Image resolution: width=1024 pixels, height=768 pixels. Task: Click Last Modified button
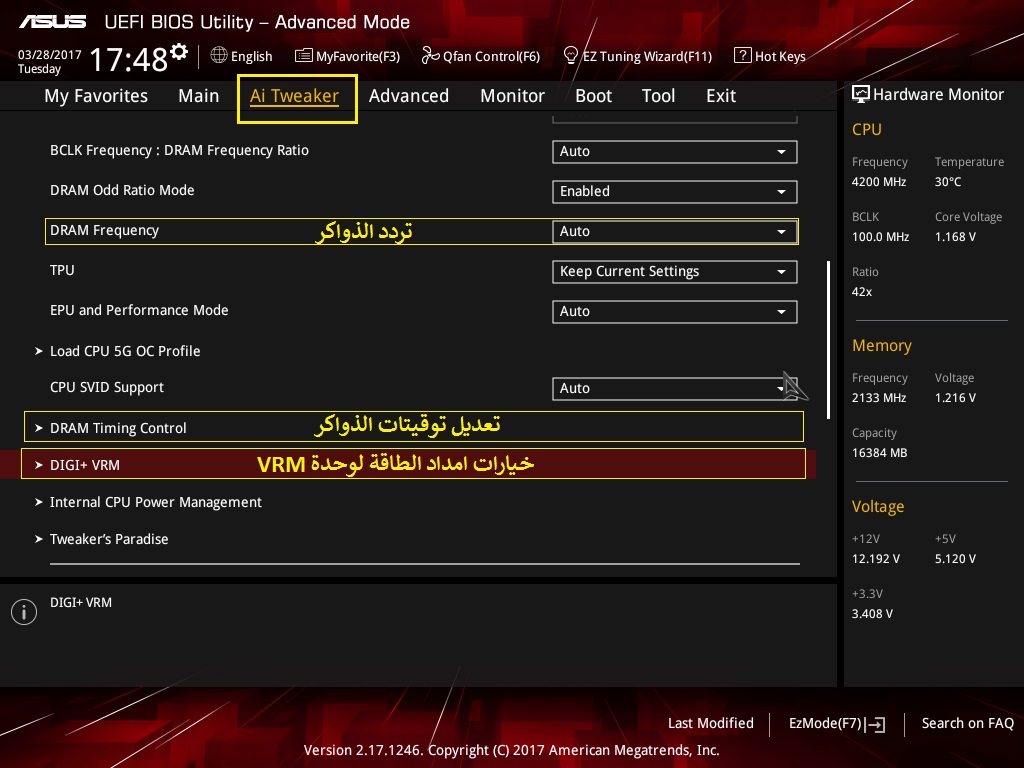click(711, 724)
